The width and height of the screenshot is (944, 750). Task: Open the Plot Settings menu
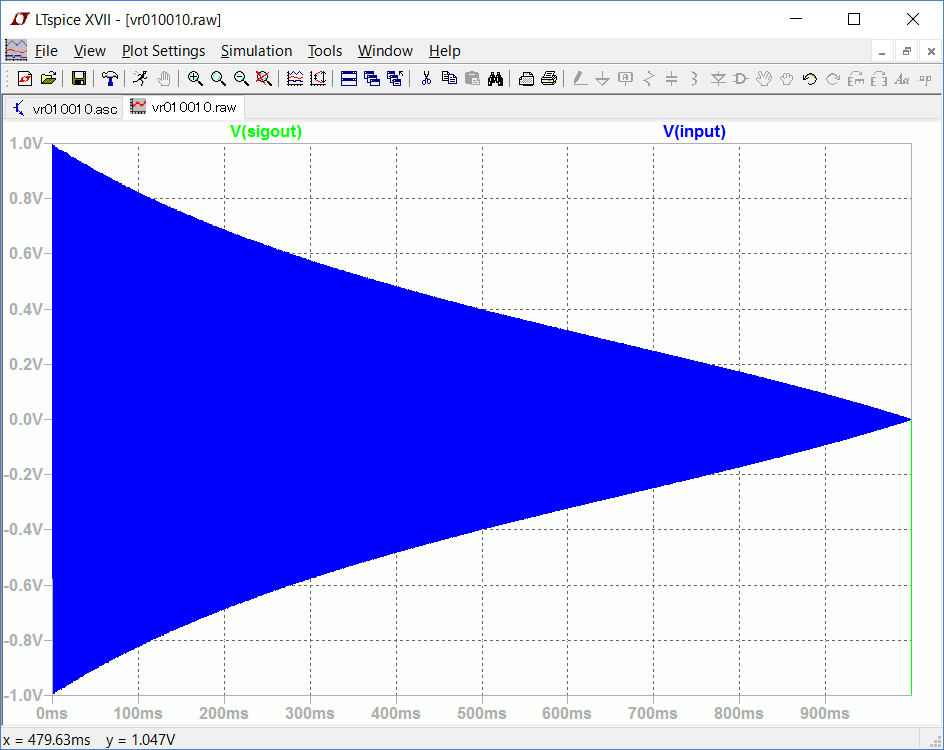point(163,51)
